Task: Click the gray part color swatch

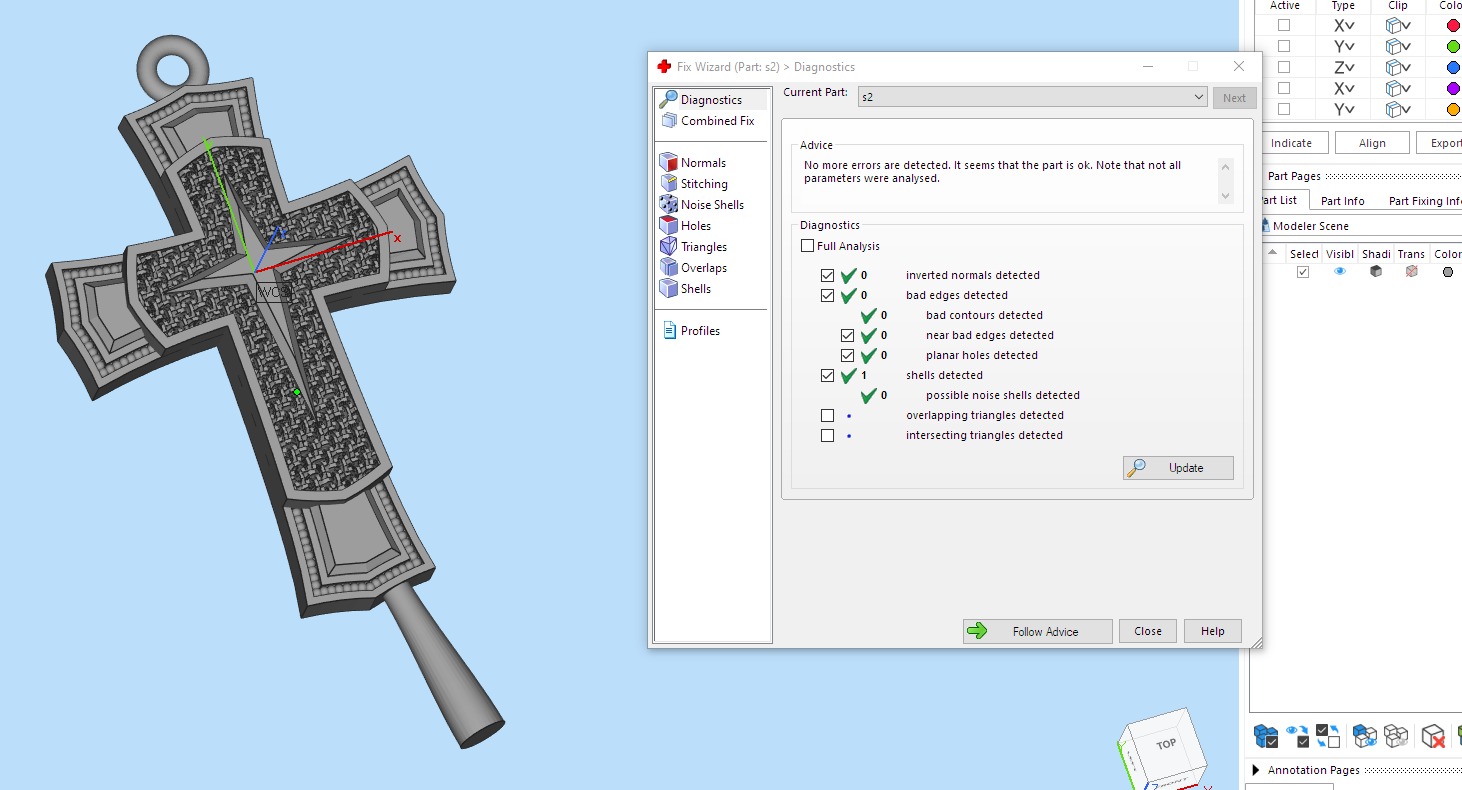Action: coord(1447,271)
